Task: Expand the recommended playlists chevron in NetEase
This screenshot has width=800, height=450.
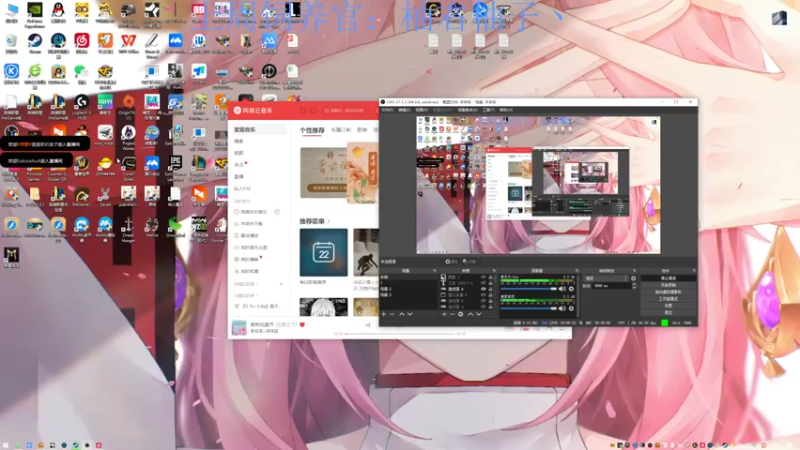Action: (x=329, y=221)
